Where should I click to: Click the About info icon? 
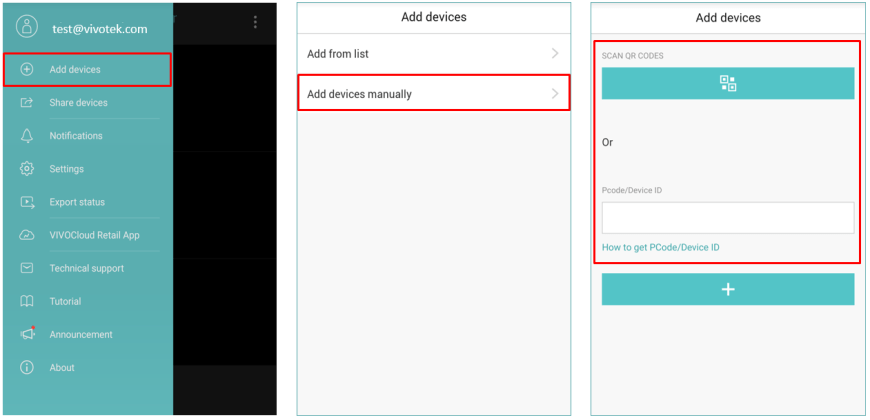pos(27,368)
